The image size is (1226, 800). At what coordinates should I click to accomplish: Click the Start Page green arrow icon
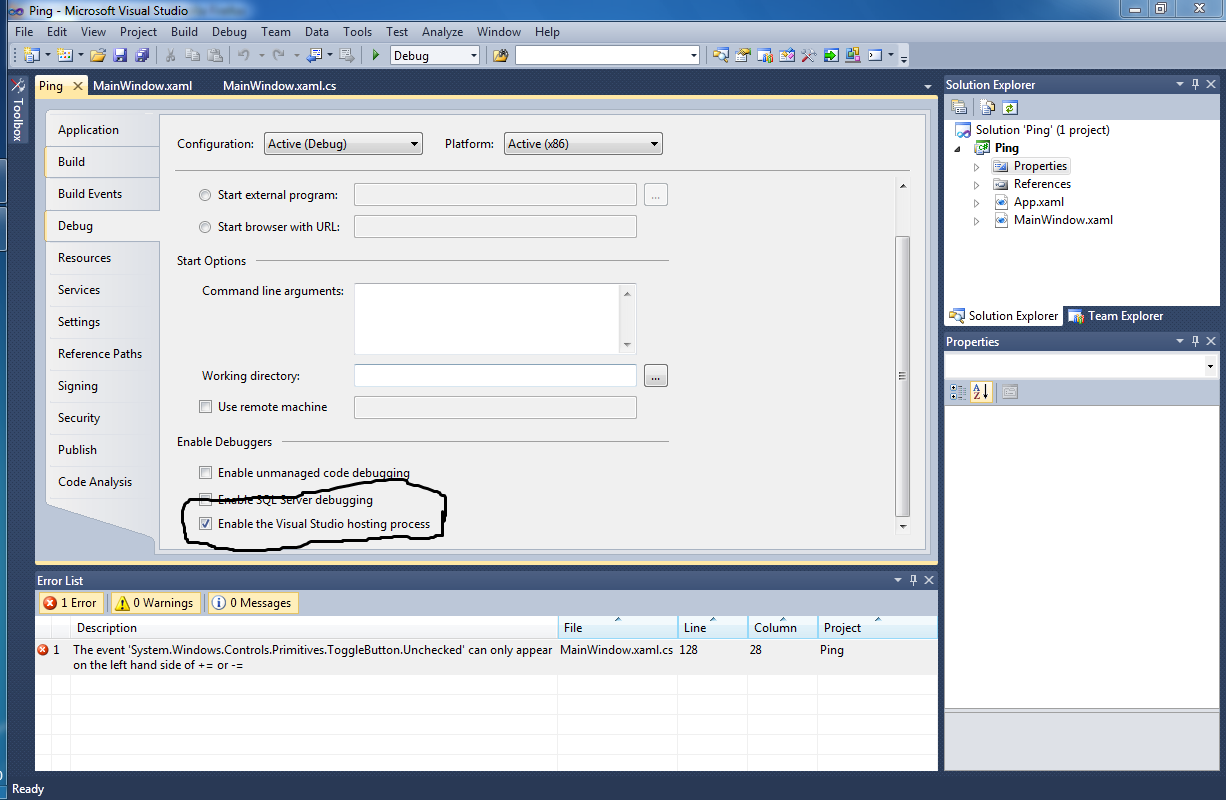[x=831, y=55]
